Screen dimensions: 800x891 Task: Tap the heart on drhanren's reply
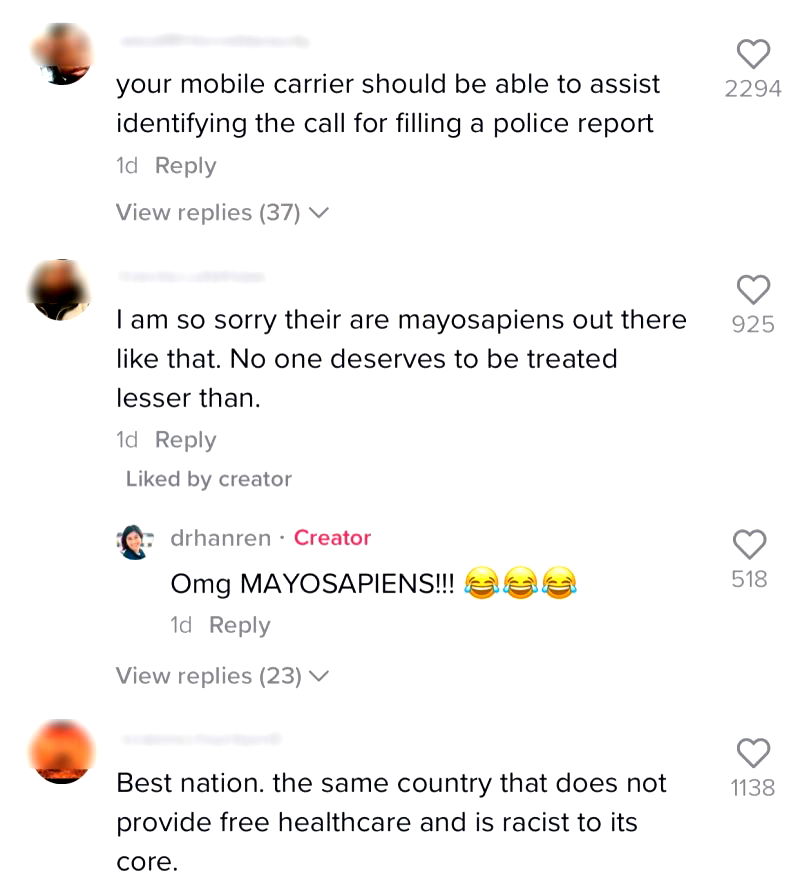[x=749, y=544]
